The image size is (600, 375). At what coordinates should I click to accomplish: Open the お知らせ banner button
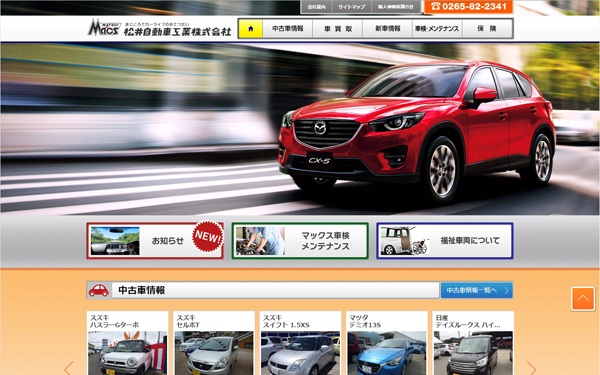155,241
